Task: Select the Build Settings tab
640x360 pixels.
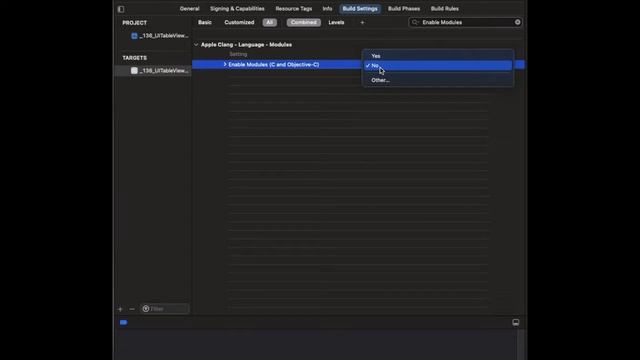Action: (360, 9)
